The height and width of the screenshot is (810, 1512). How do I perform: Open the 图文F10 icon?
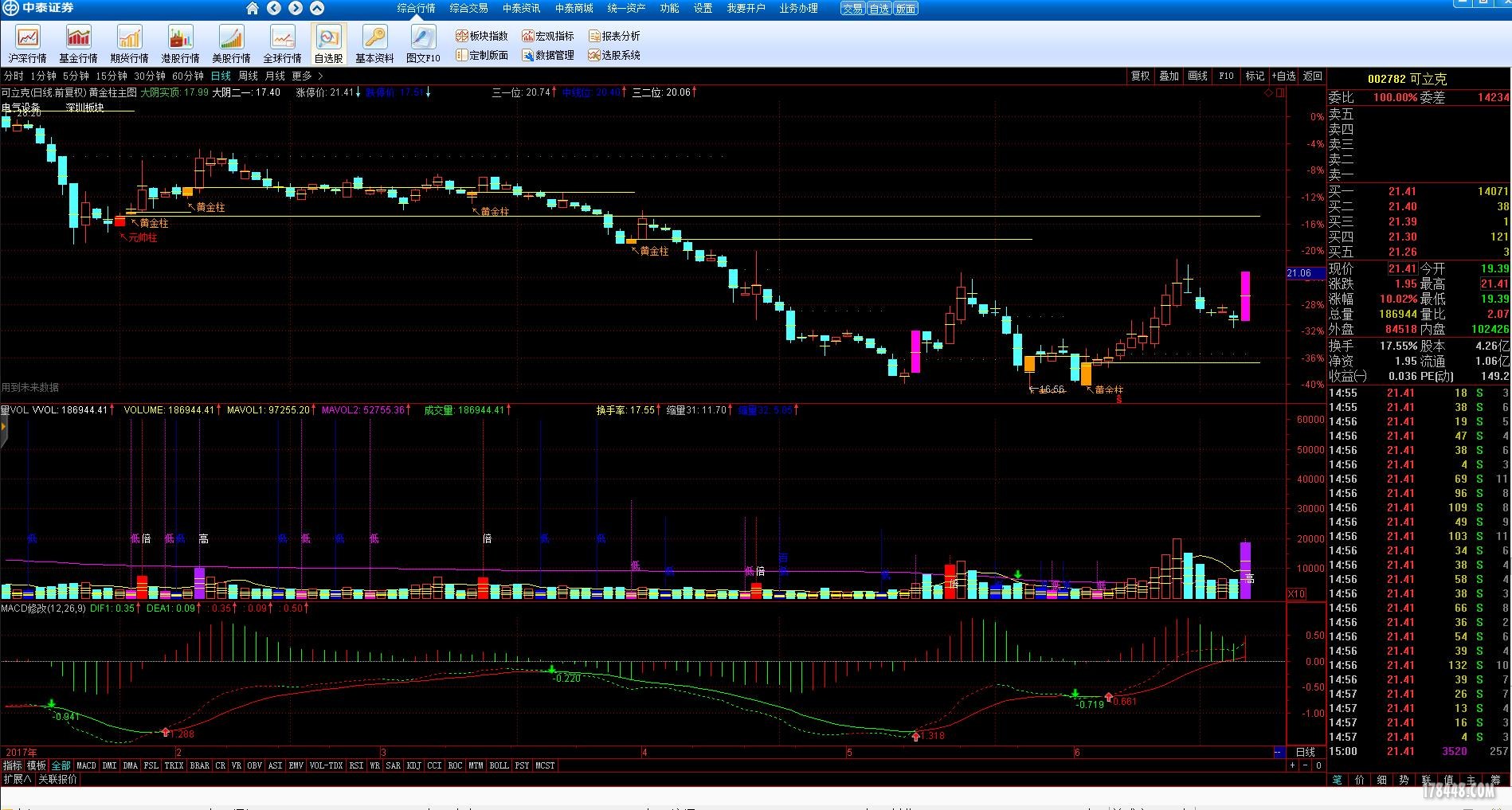click(423, 44)
